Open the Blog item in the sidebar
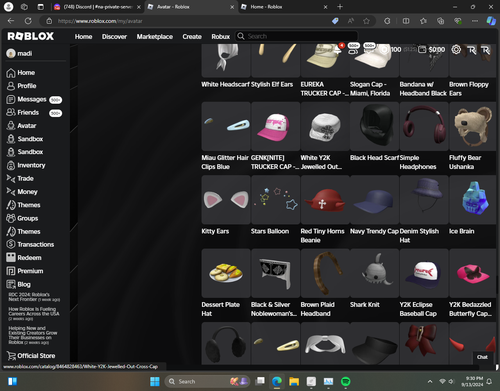This screenshot has width=500, height=391. click(18, 284)
